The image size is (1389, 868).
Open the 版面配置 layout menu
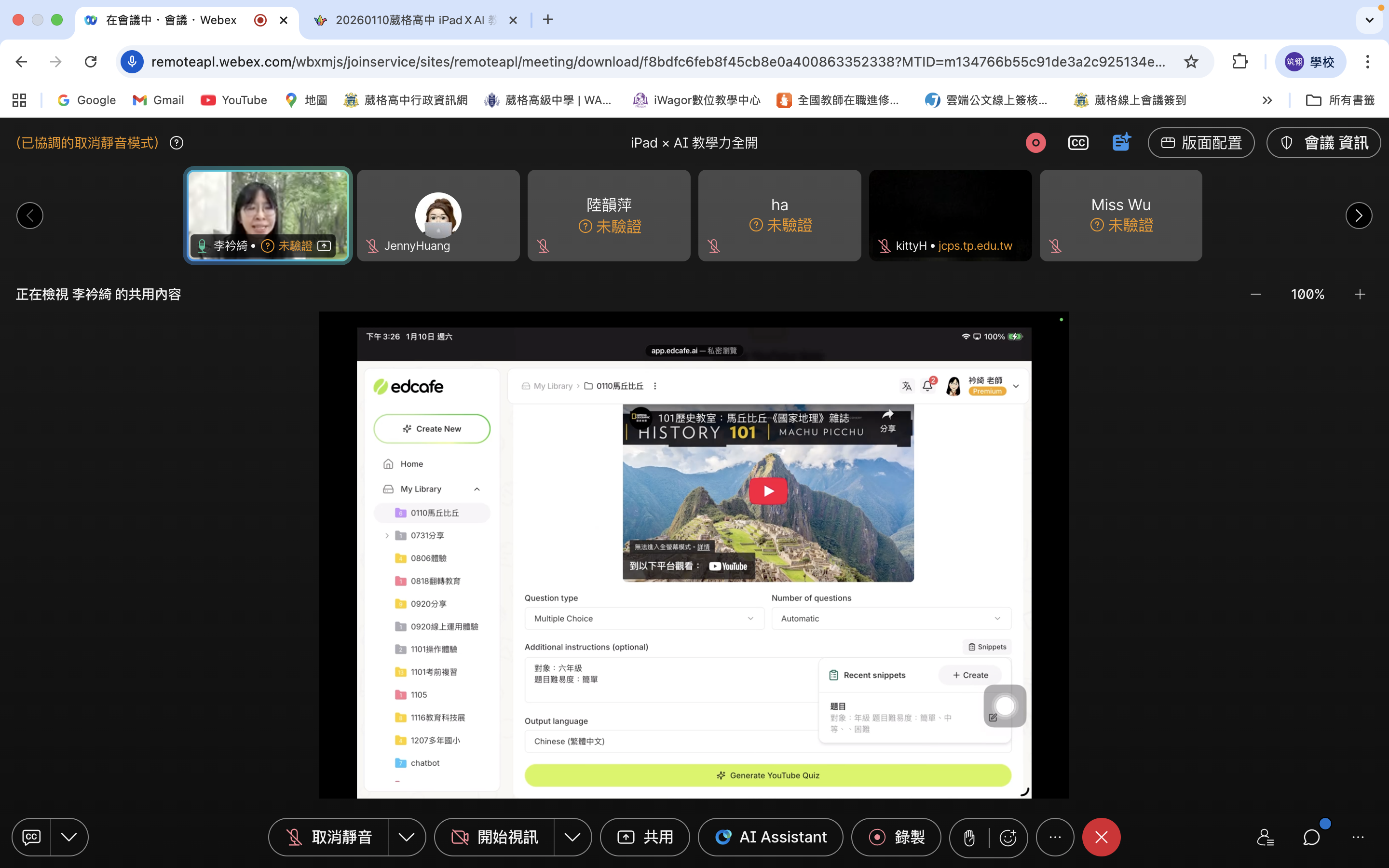point(1201,143)
